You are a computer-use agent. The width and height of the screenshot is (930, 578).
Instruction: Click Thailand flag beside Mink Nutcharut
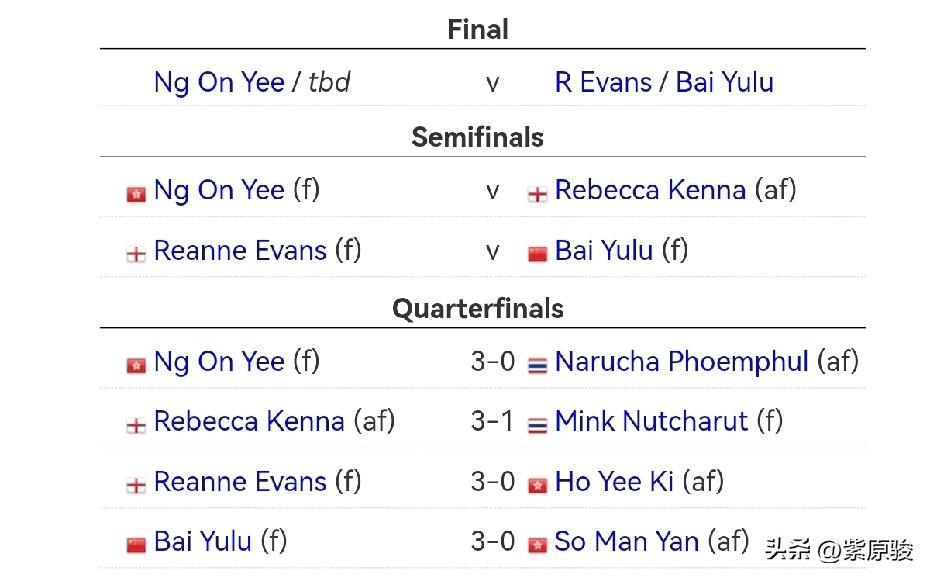[537, 425]
